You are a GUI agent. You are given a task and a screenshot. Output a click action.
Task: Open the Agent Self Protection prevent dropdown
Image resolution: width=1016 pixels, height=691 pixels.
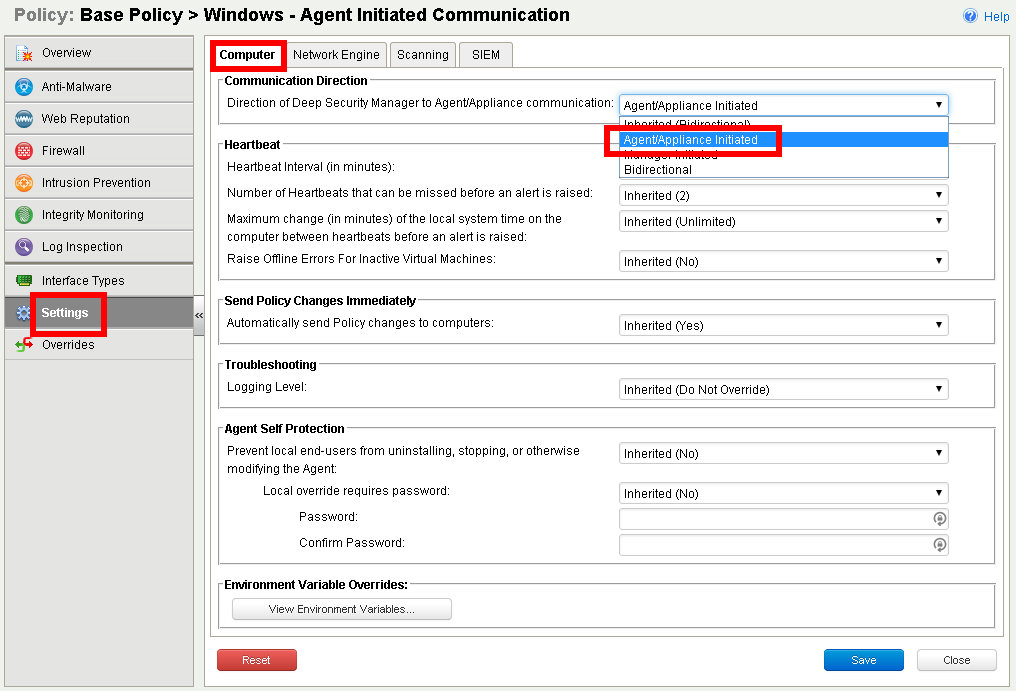tap(783, 453)
